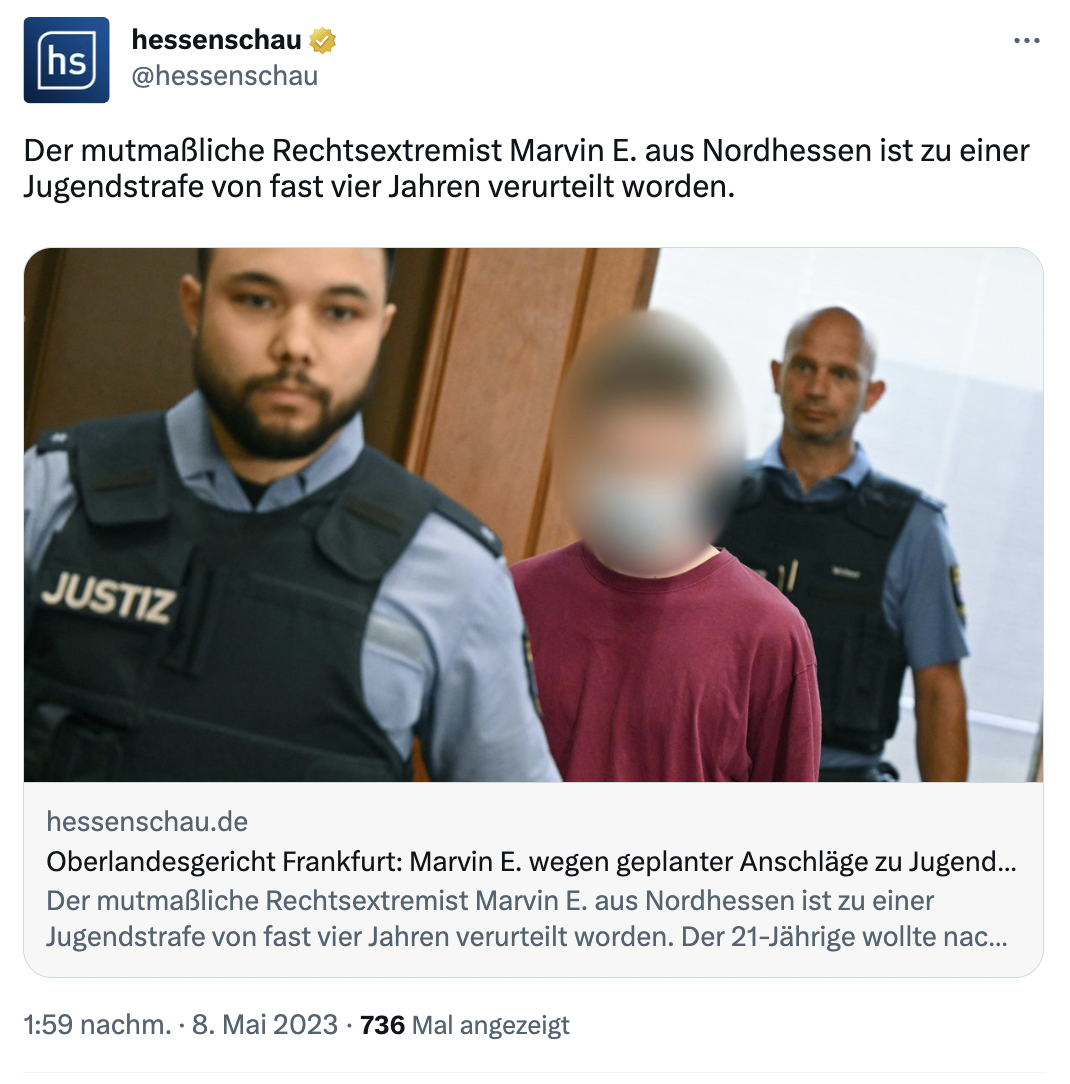Click the article description starting 'Der mutmaßliche Rechtsextremist'
The width and height of the screenshot is (1070, 1084).
[527, 919]
